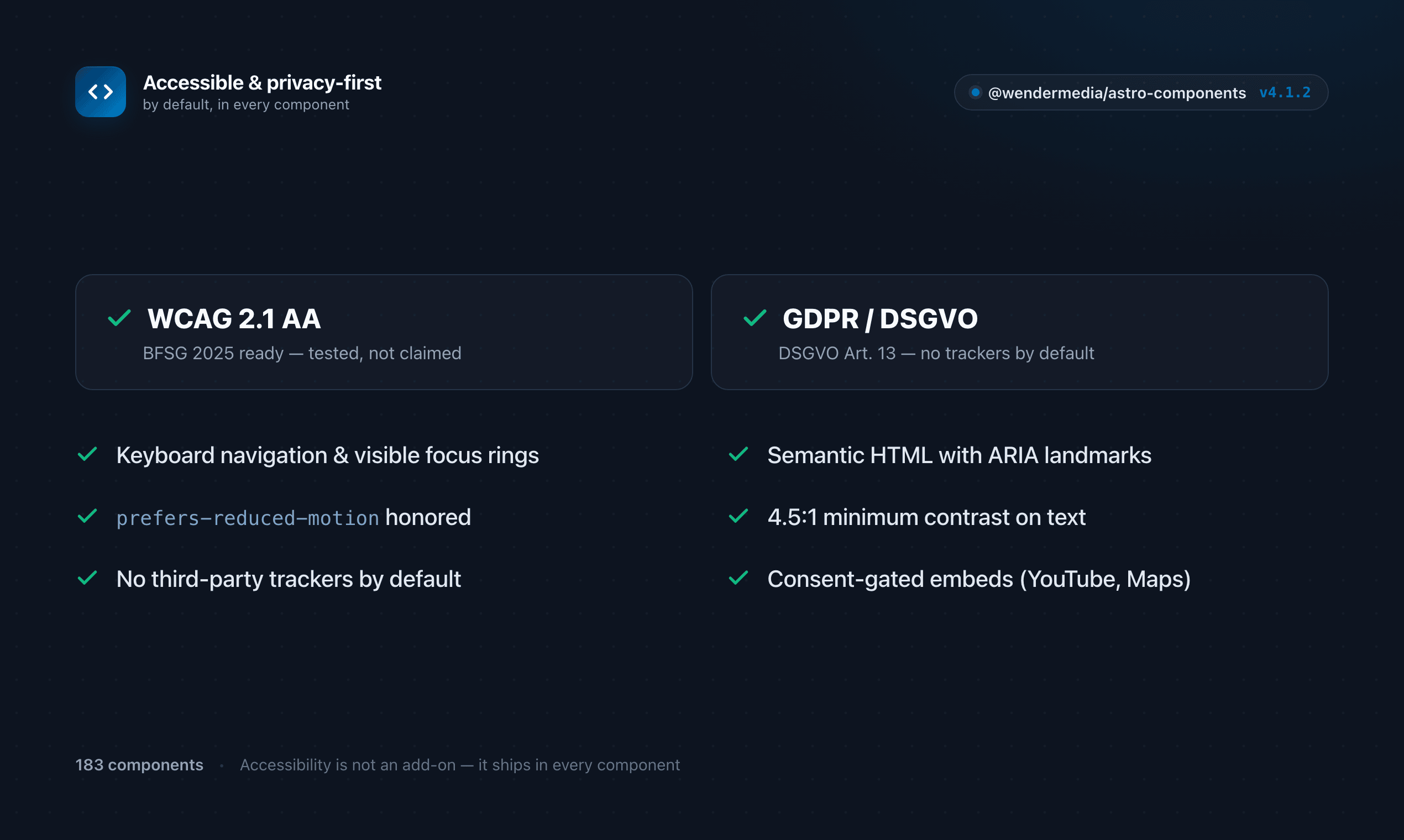Click the word 'honored'
Image resolution: width=1404 pixels, height=840 pixels.
pos(428,517)
